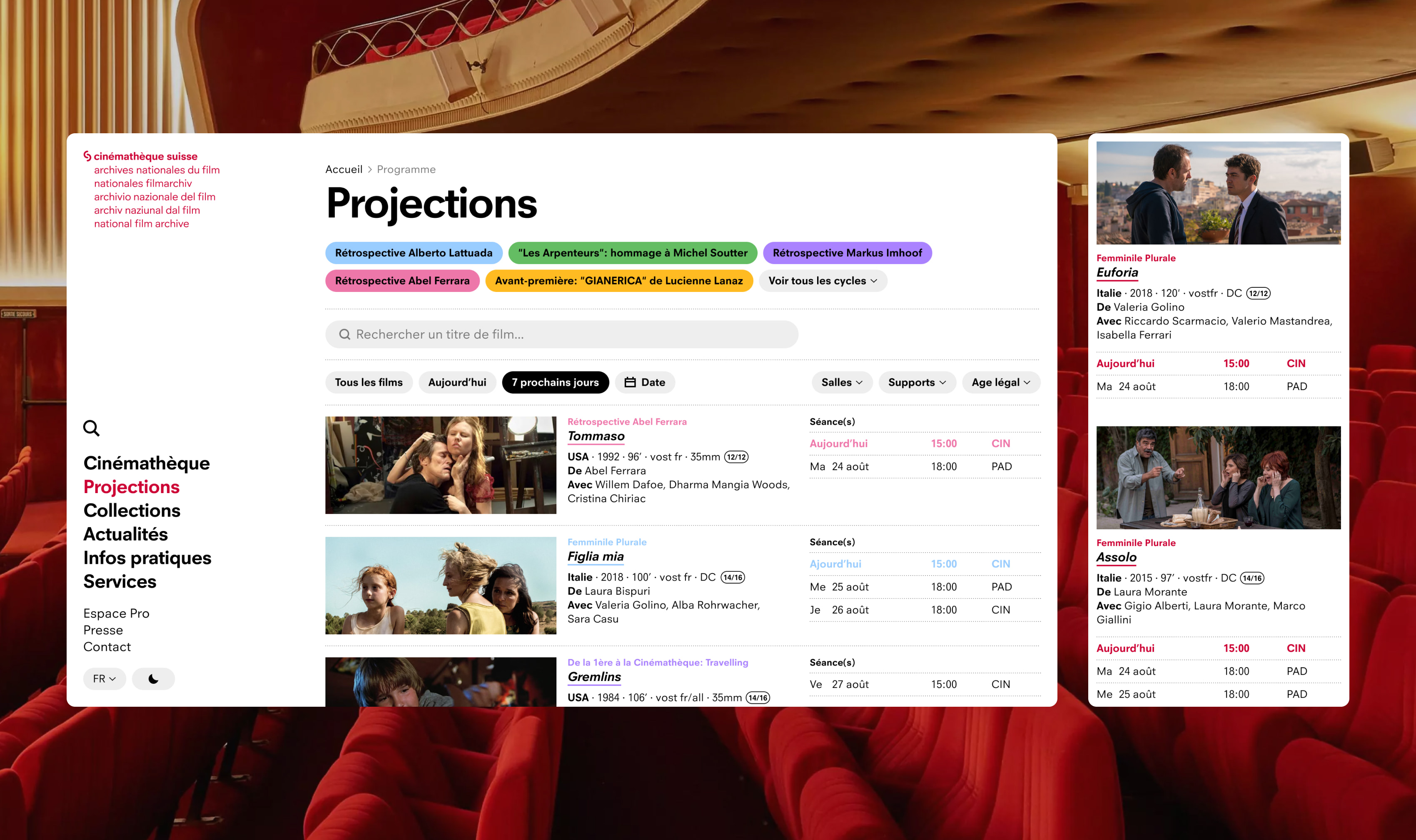
Task: Select Tommaso's Ma 24 août 18:00 screening
Action: coord(925,467)
